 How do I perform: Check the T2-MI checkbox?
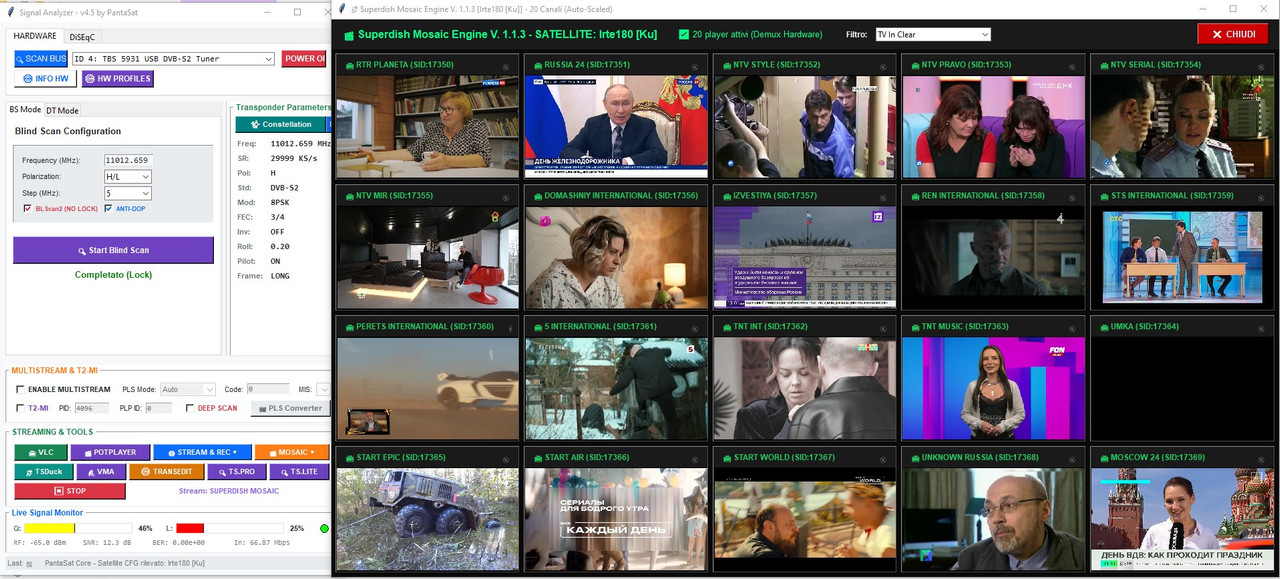coord(20,408)
